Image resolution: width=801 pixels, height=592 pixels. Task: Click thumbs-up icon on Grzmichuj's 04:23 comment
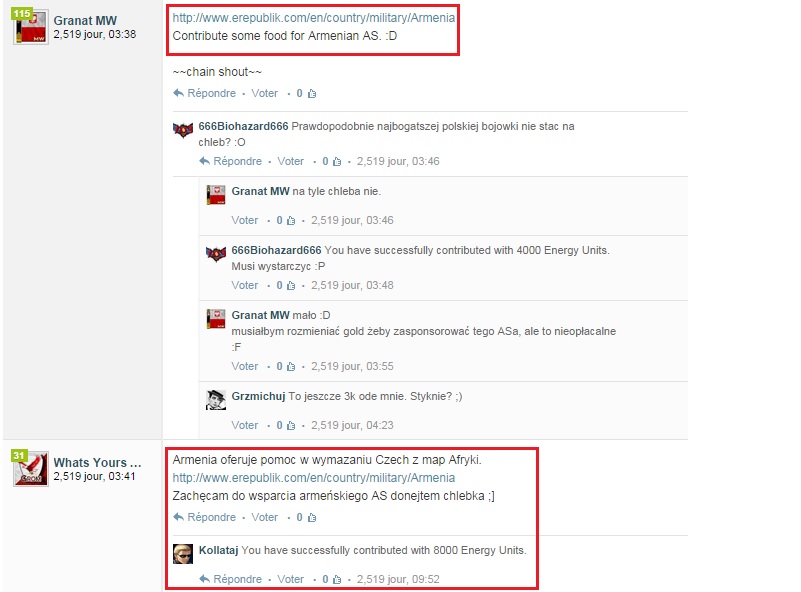(291, 425)
